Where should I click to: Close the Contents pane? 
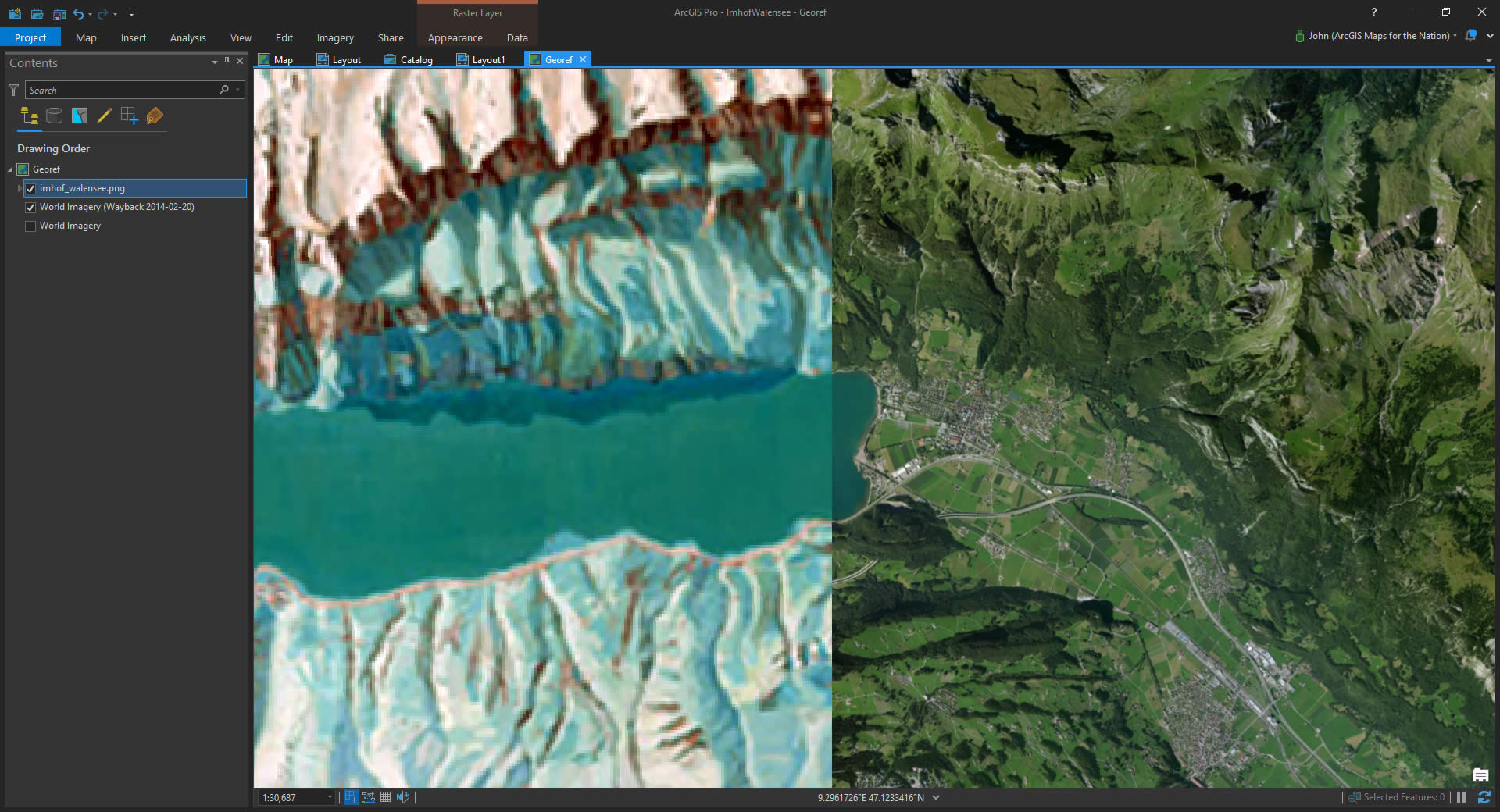coord(240,61)
